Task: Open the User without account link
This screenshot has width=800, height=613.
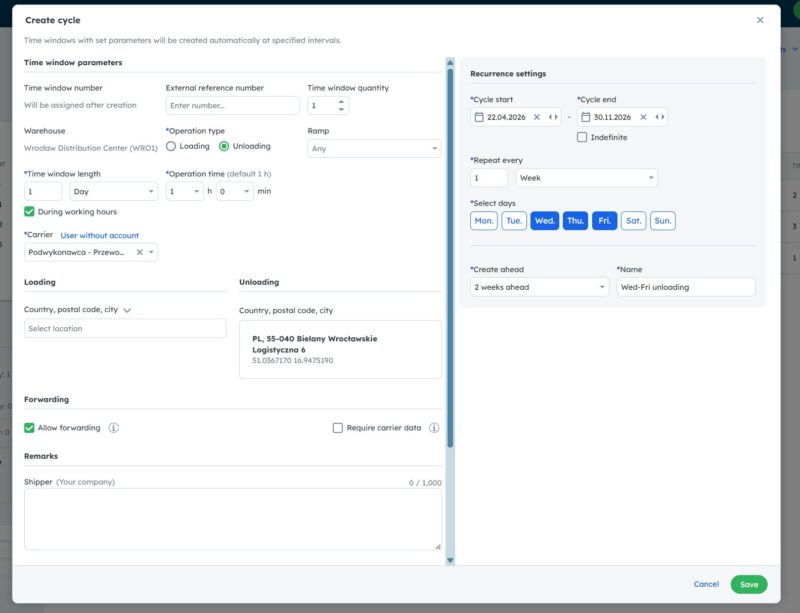Action: coord(99,235)
